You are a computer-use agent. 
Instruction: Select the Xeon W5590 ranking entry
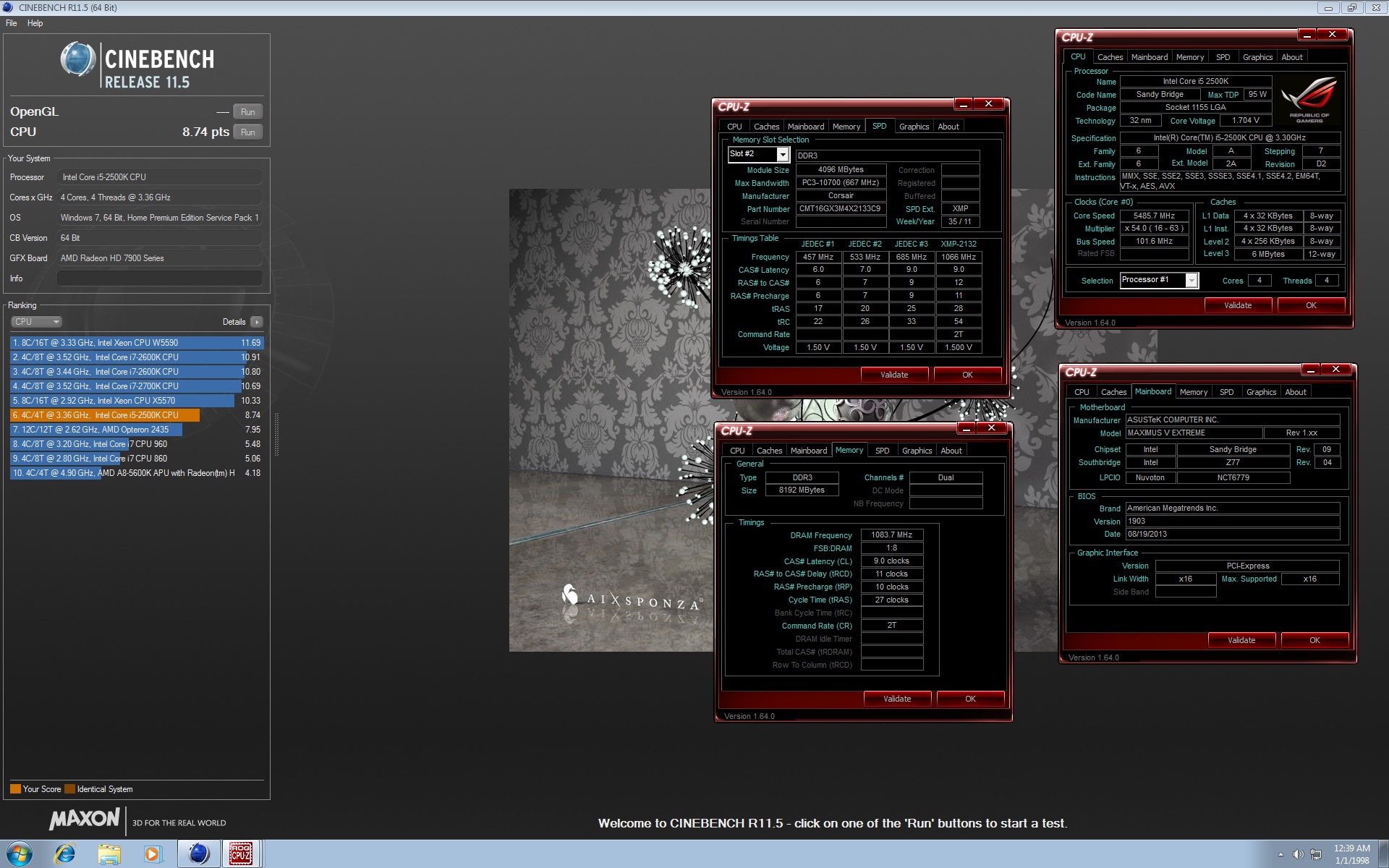click(x=136, y=343)
